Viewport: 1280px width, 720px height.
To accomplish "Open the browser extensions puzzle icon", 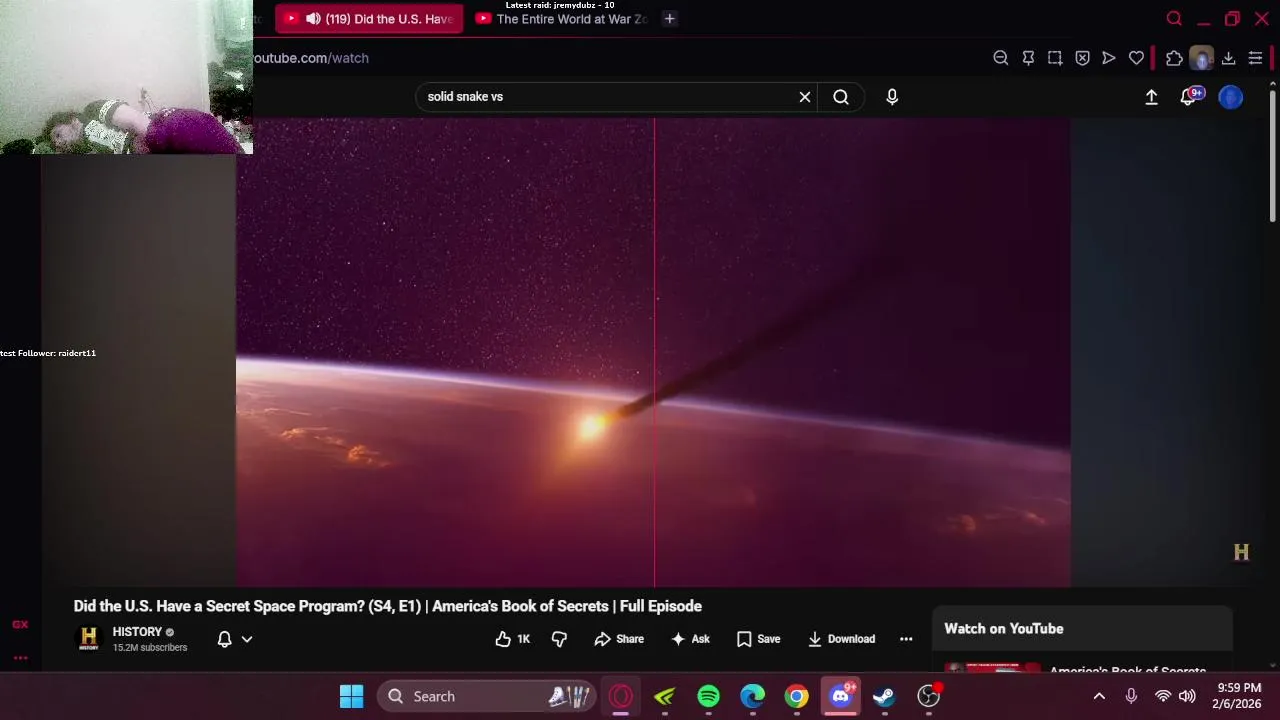I will pos(1174,58).
